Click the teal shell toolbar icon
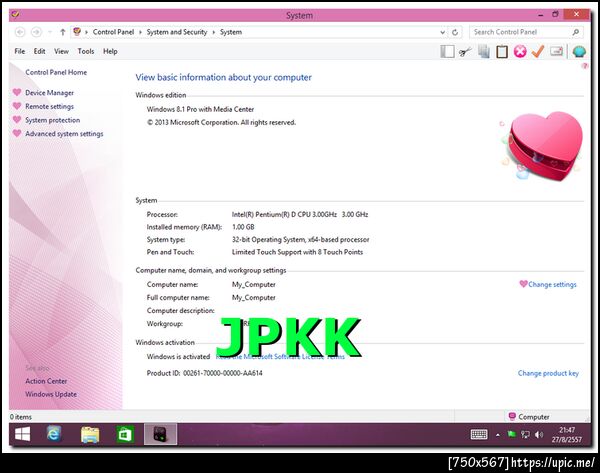This screenshot has height=473, width=600. click(579, 51)
